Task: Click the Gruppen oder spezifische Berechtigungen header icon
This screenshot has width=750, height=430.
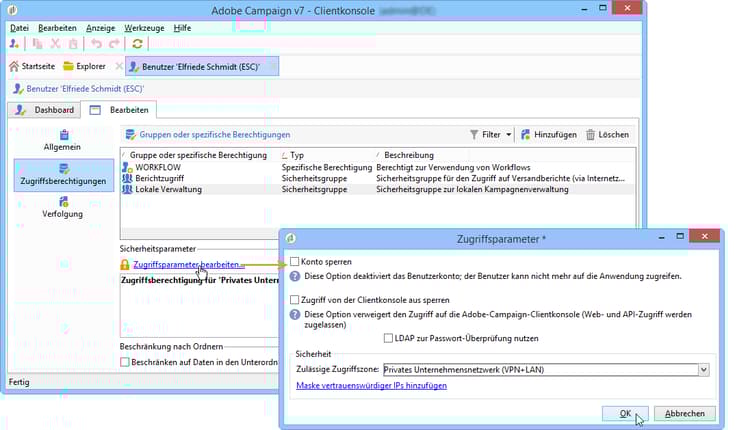Action: coord(130,135)
